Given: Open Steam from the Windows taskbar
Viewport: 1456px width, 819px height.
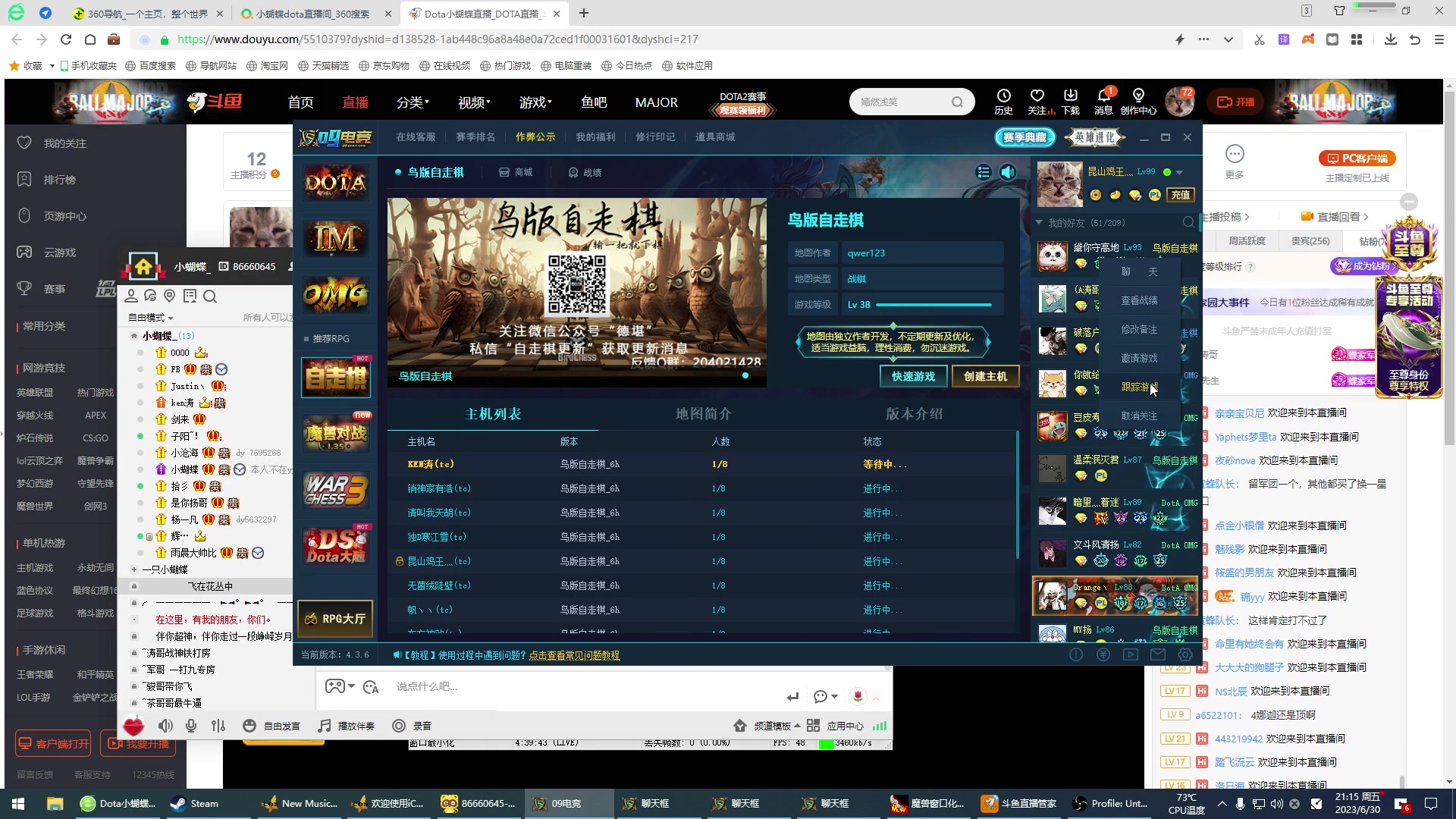Looking at the screenshot, I should [x=194, y=803].
